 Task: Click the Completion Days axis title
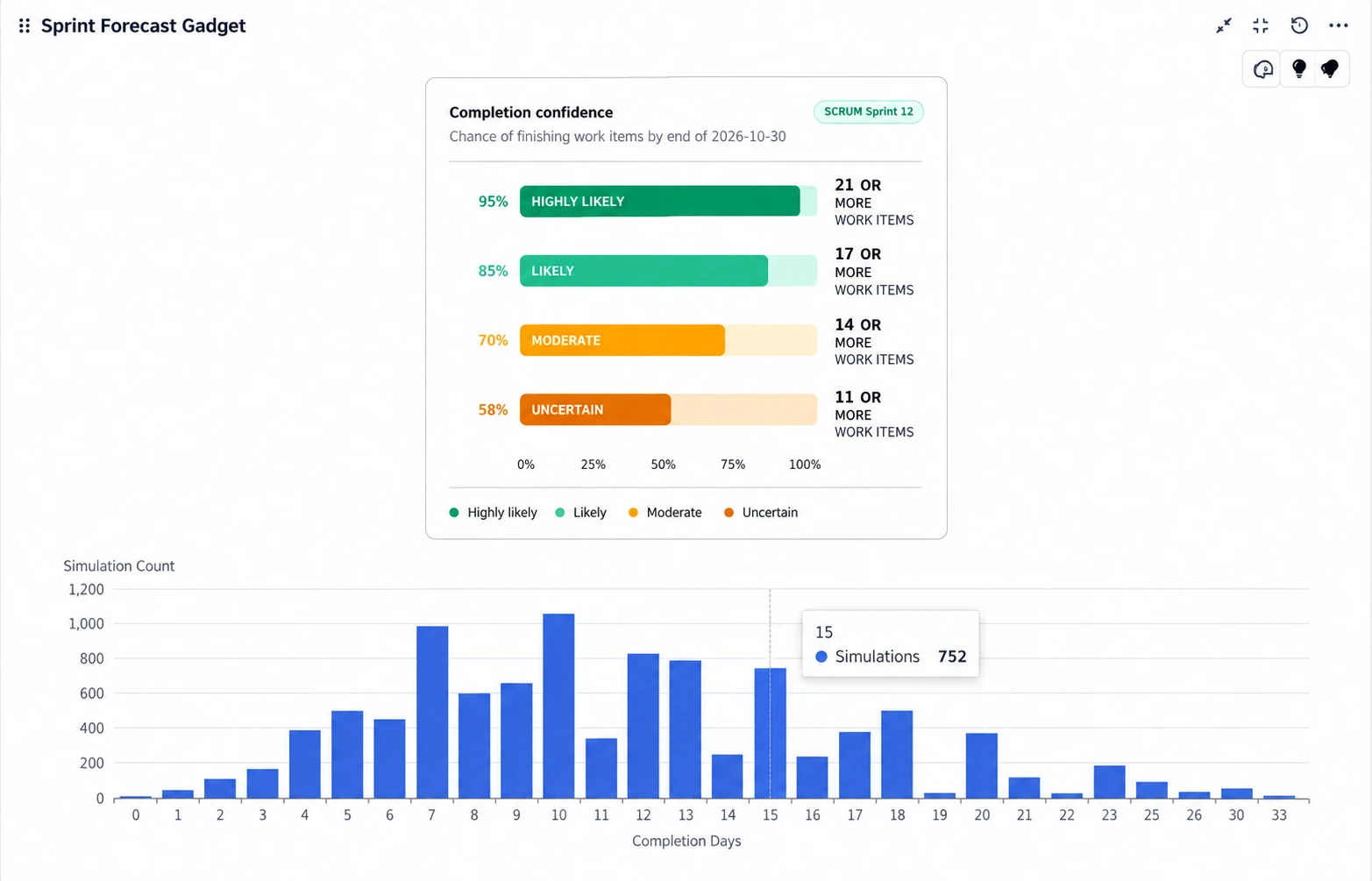pyautogui.click(x=686, y=842)
